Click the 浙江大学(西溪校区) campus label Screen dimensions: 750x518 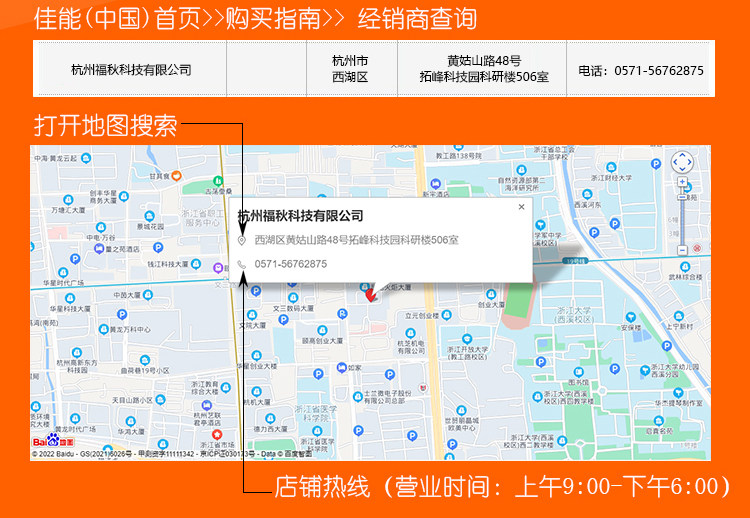[x=574, y=315]
